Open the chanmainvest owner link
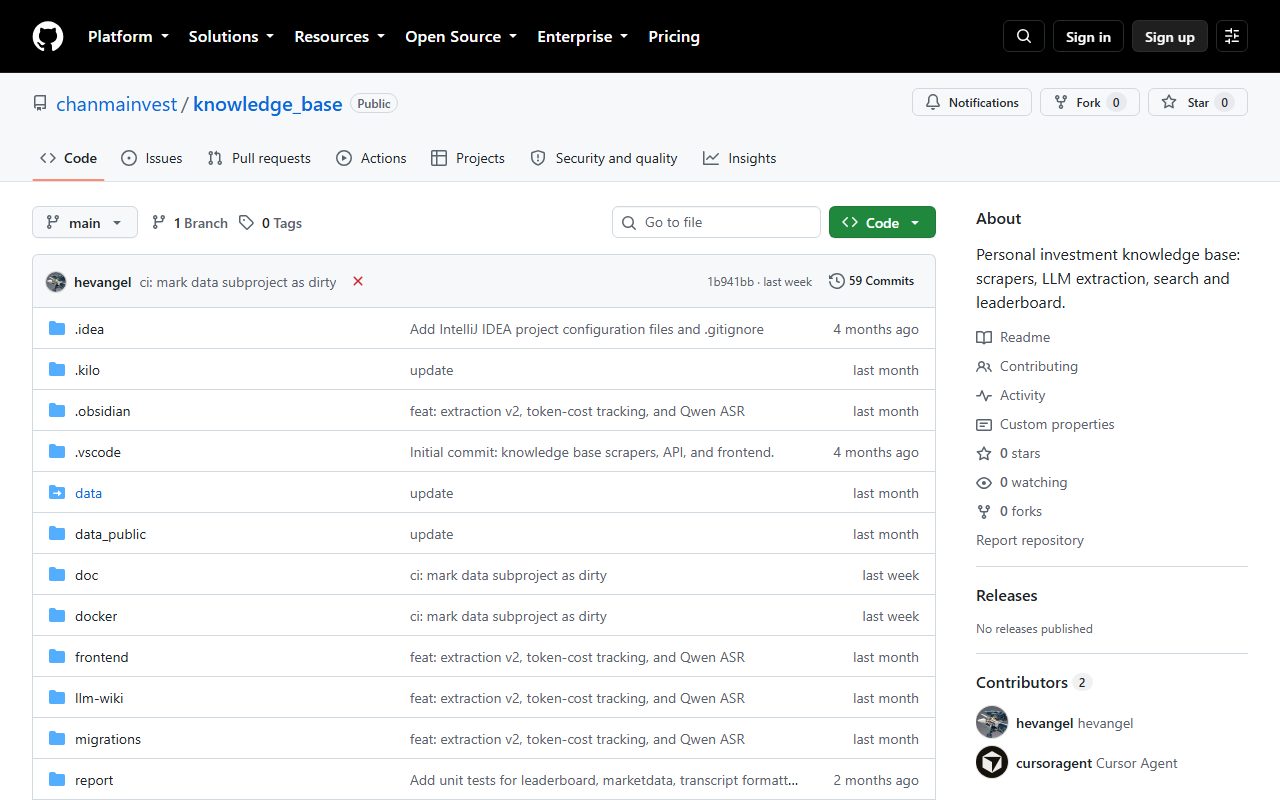Screen dimensions: 1280x800 coord(117,104)
